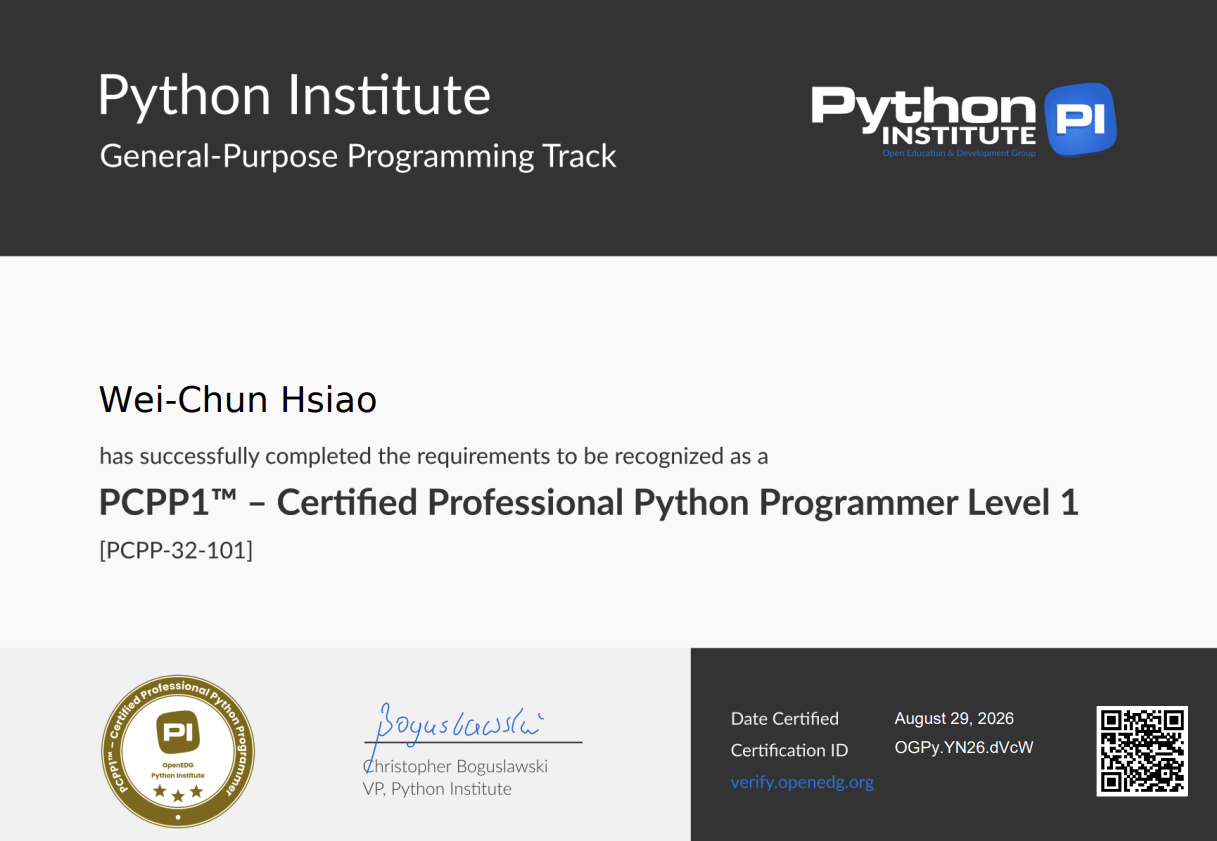Click the name Christopher Boguslawski
Viewport: 1217px width, 841px height.
(455, 766)
